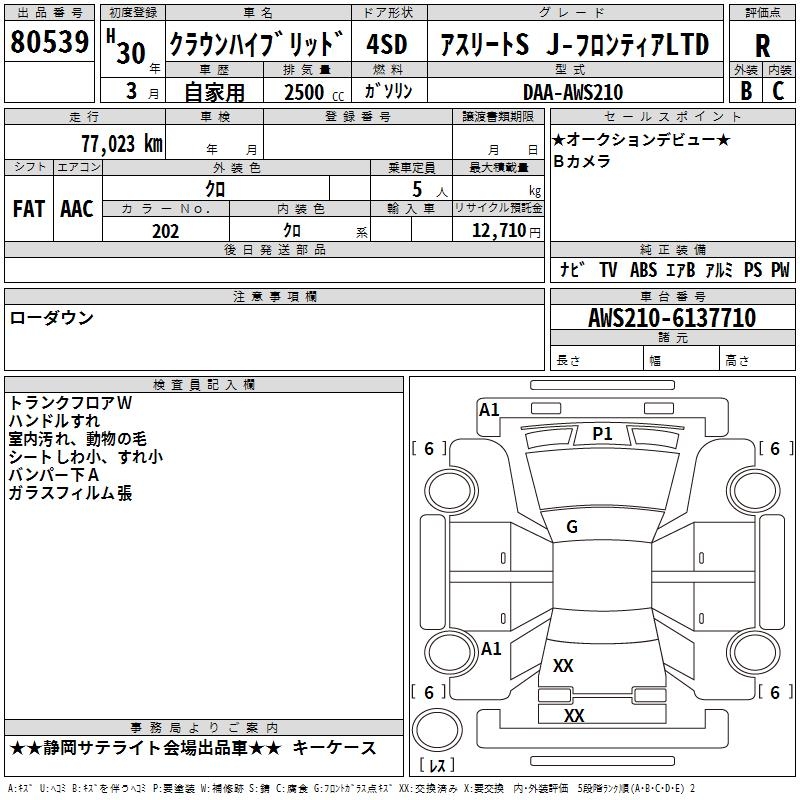Screen dimensions: 800x800
Task: Select the XX mark on the trunk lid
Action: click(x=563, y=666)
